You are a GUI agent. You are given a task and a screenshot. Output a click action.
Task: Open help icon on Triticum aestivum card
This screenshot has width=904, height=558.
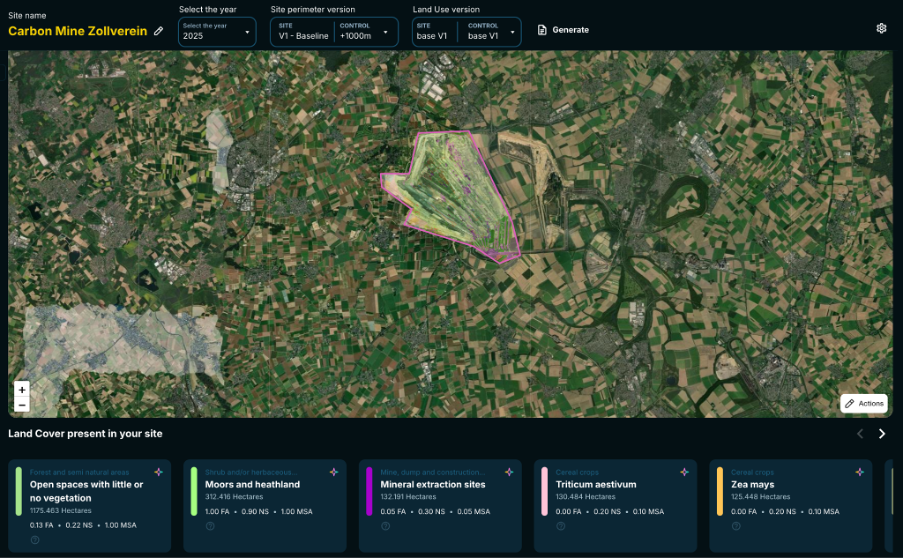pos(561,540)
